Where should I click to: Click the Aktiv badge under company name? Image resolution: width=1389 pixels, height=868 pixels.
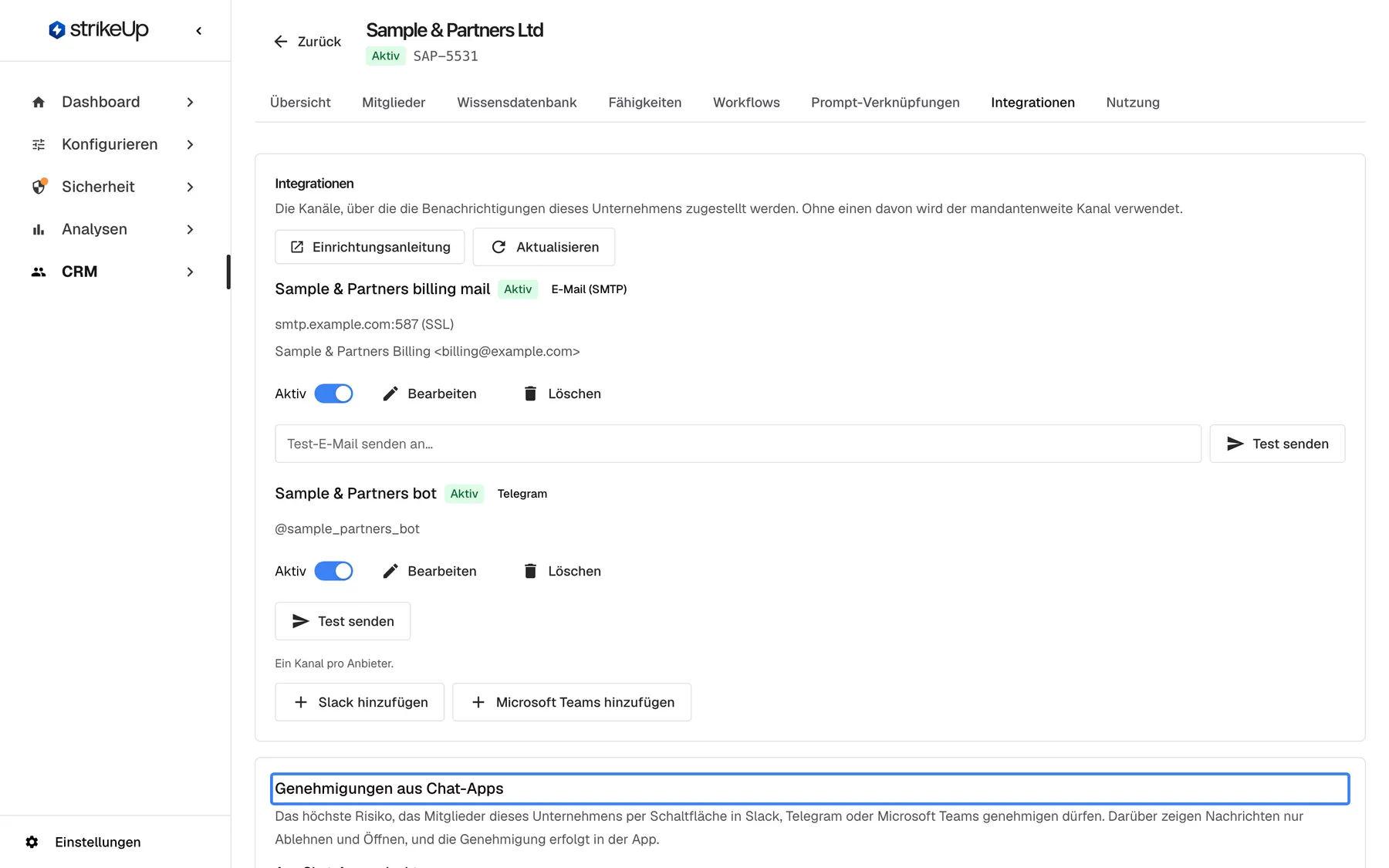point(385,56)
